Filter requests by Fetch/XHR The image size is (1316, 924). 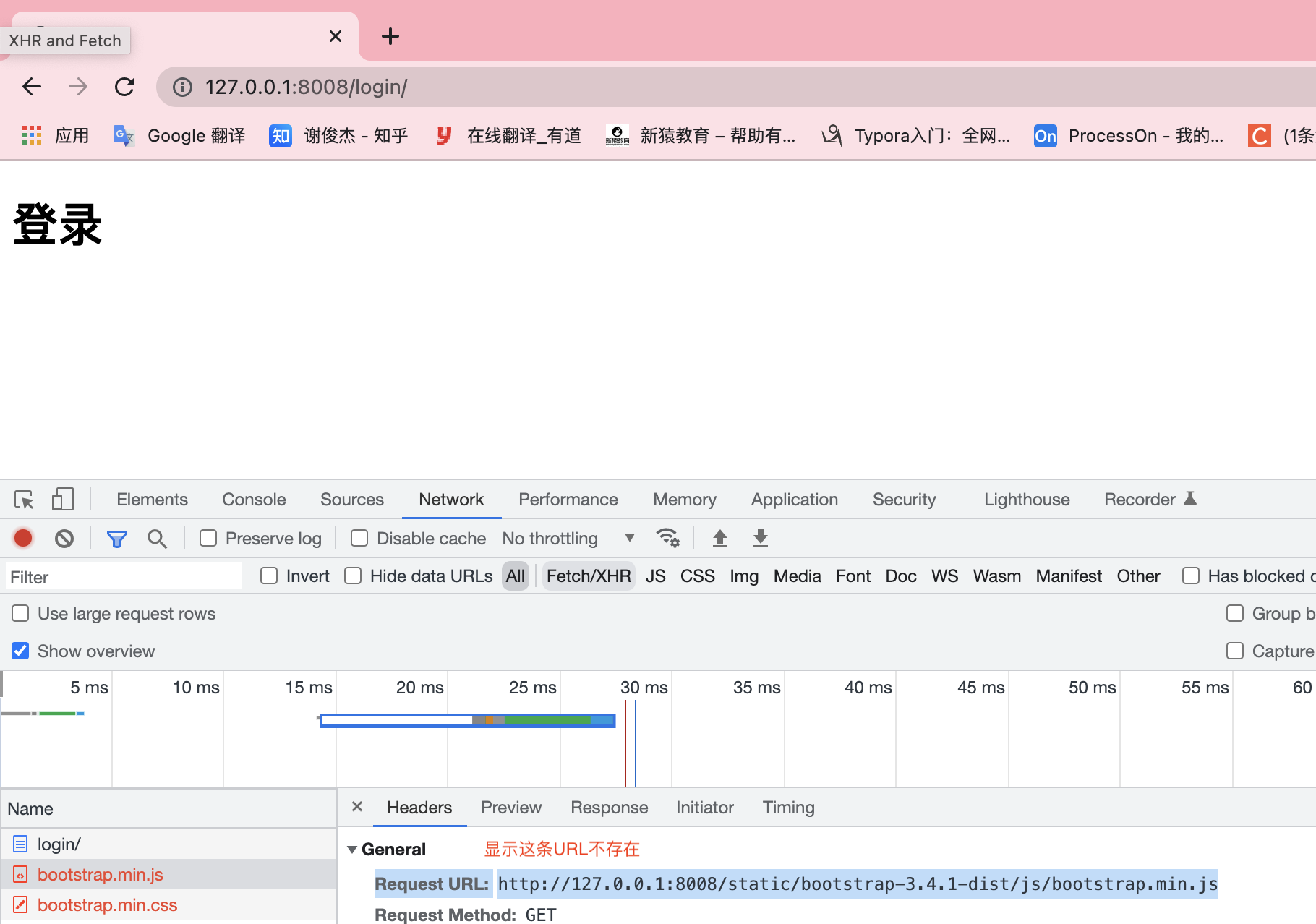(x=589, y=576)
